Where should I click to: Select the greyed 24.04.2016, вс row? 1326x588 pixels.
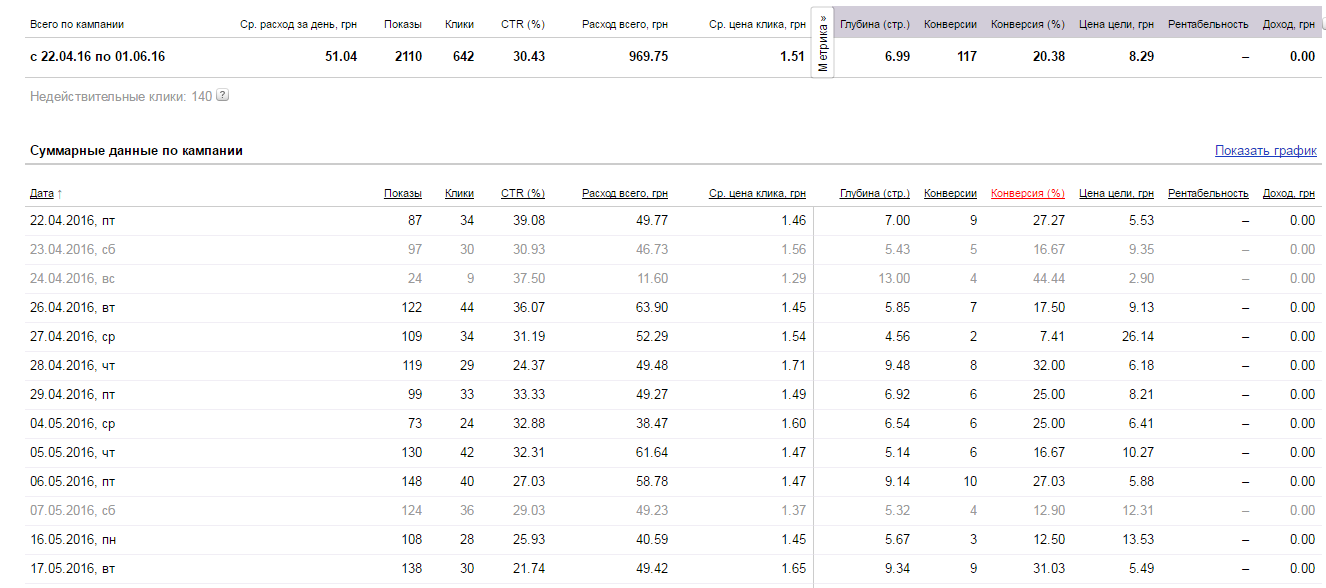coord(66,278)
